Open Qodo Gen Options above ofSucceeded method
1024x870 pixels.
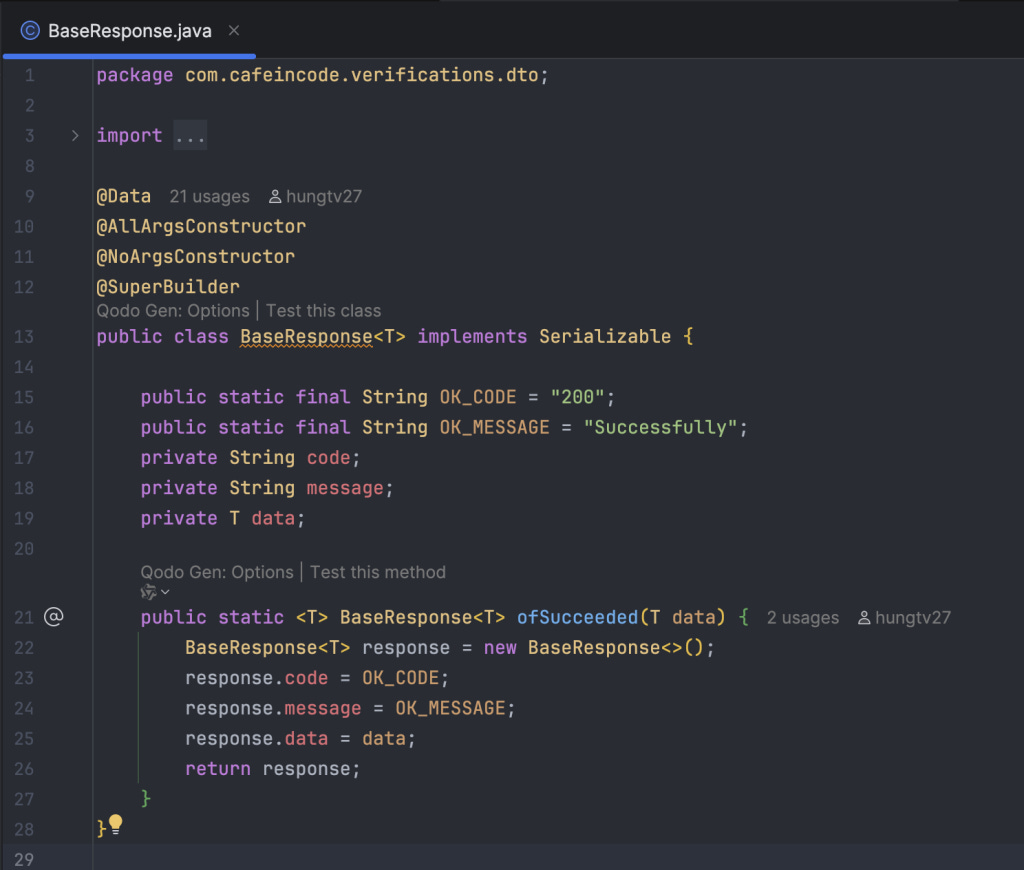[217, 572]
